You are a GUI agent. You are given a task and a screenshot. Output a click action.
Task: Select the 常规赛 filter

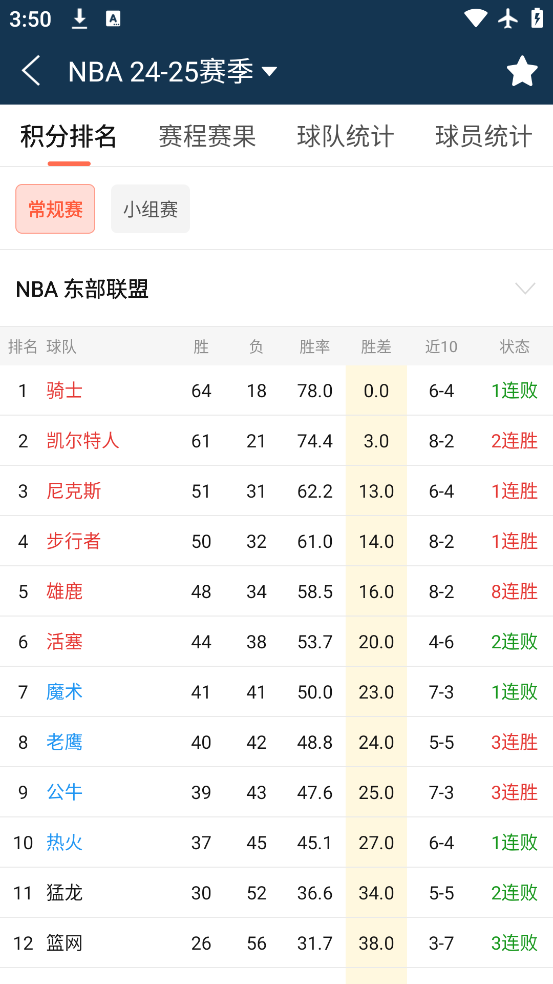coord(55,209)
